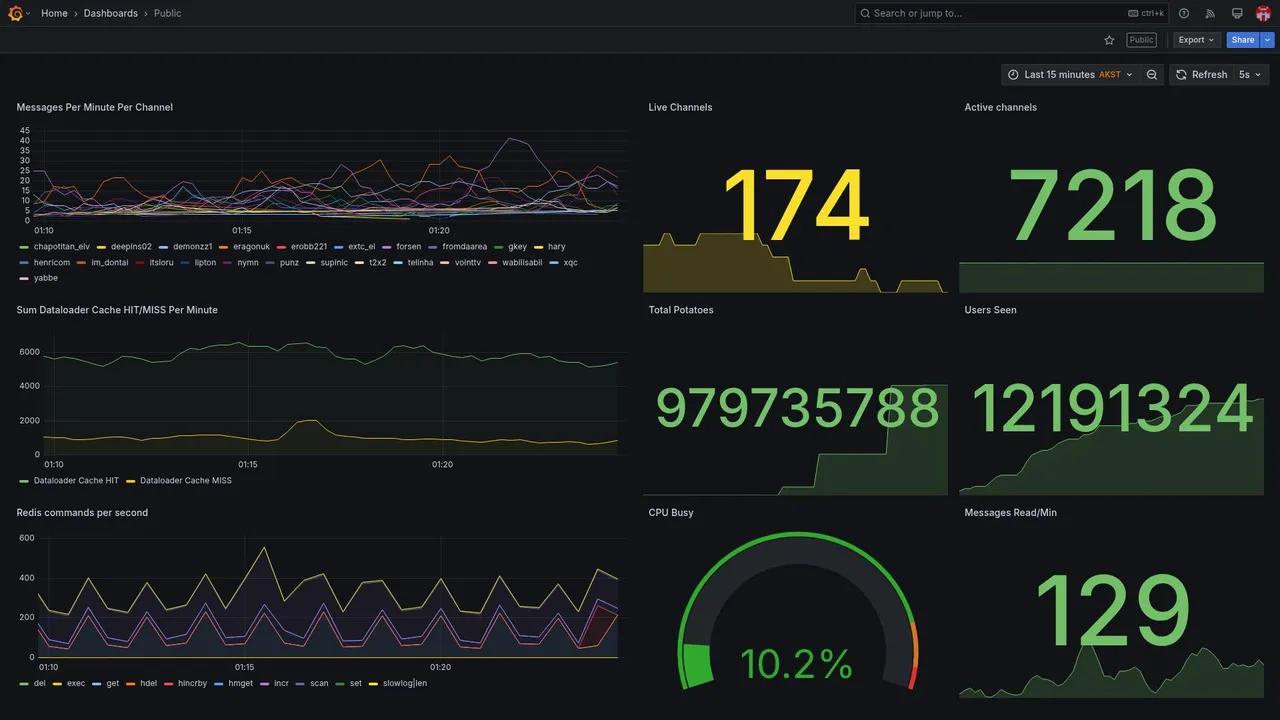The width and height of the screenshot is (1280, 720).
Task: Open the Last 15 minutes time picker
Action: point(1070,75)
